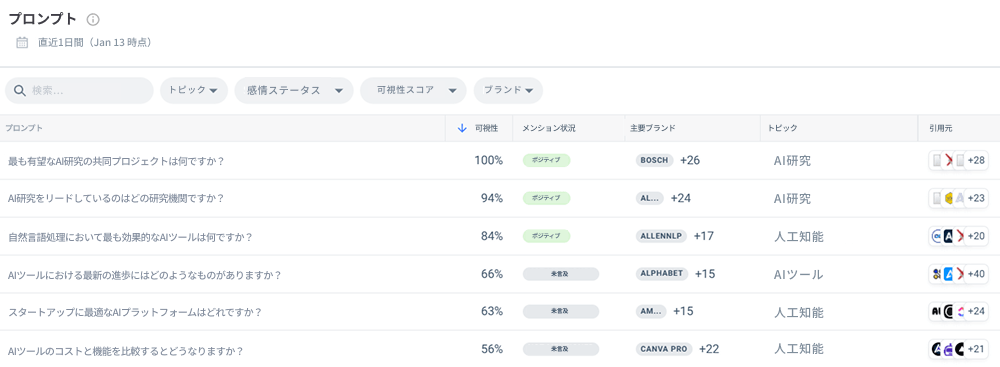Open prompt 自然言語処理において最も効果的なAIツールは何ですか？

[131, 237]
